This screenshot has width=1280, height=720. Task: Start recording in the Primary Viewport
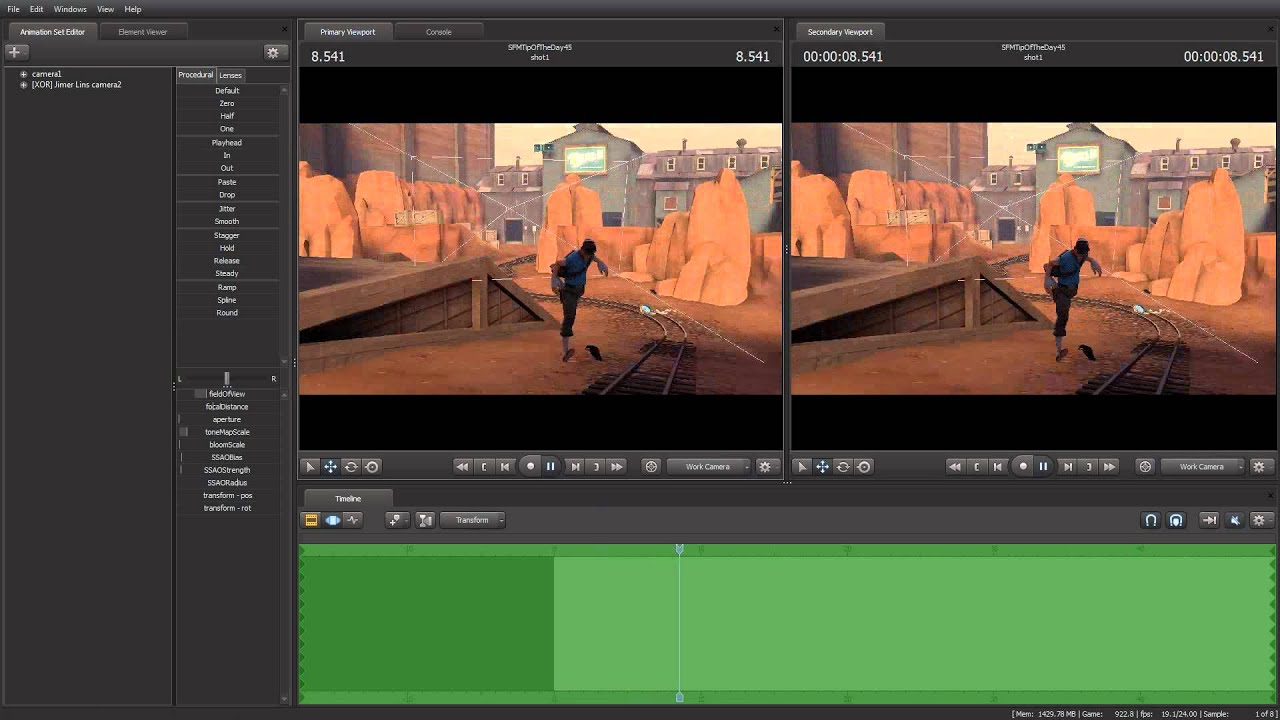531,466
